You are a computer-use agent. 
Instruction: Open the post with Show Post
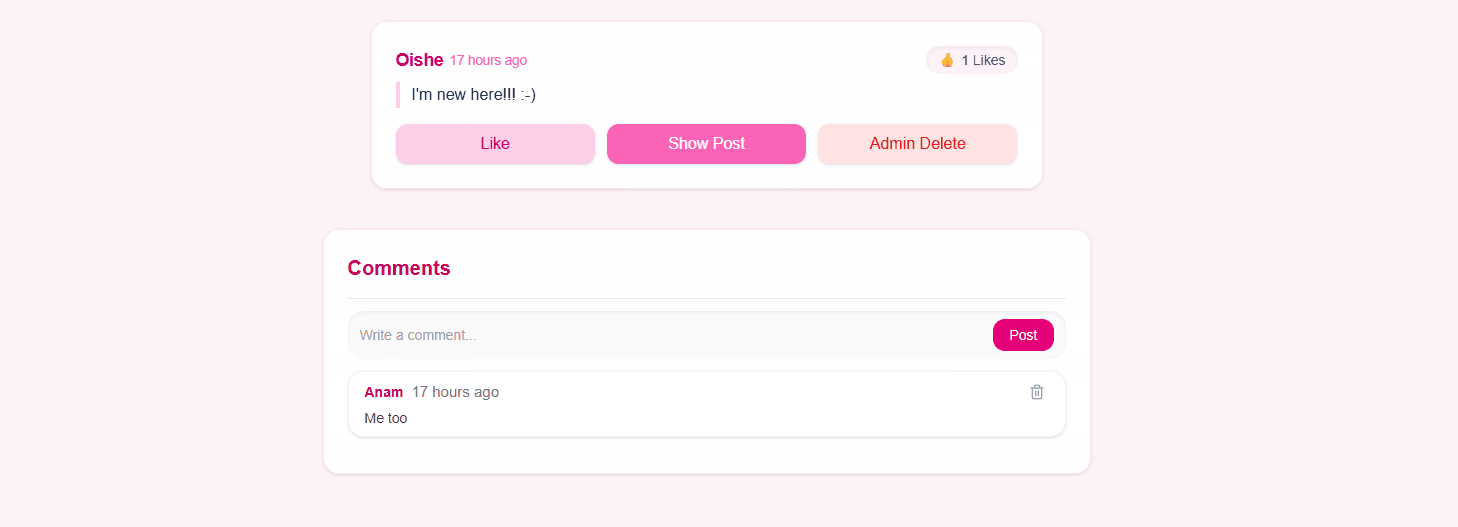click(706, 144)
